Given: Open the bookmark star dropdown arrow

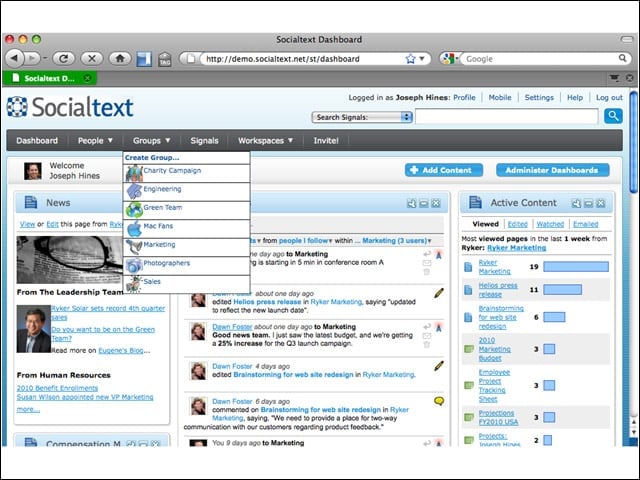Looking at the screenshot, I should (x=422, y=59).
